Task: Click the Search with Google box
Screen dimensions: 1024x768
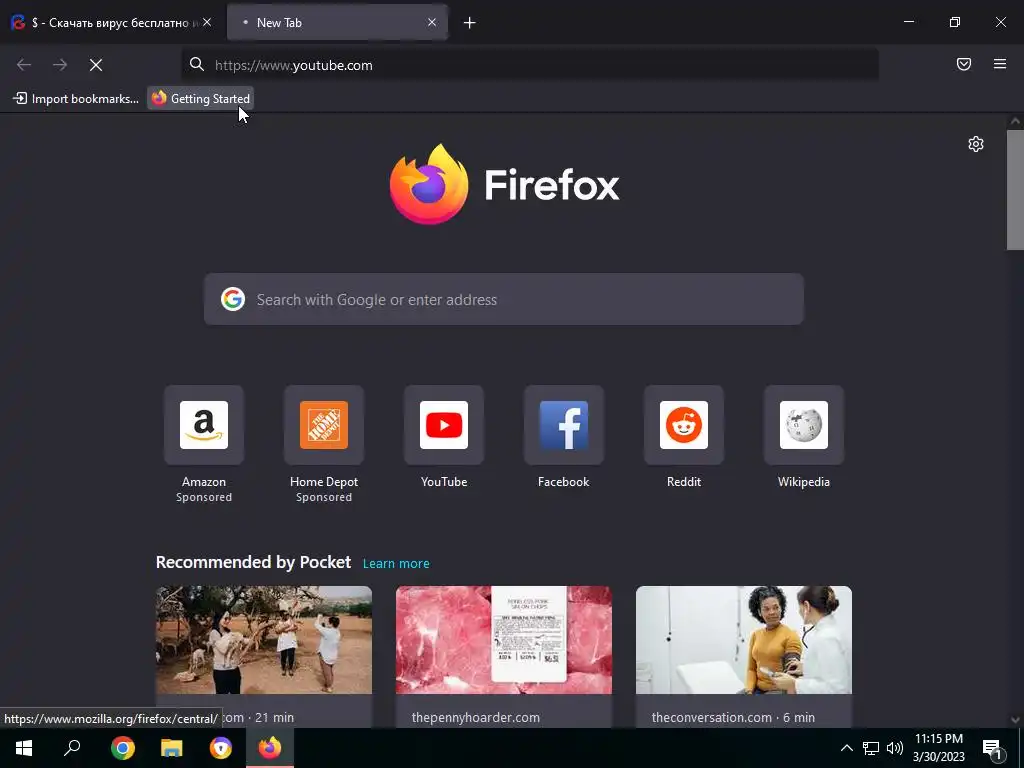Action: click(x=504, y=299)
